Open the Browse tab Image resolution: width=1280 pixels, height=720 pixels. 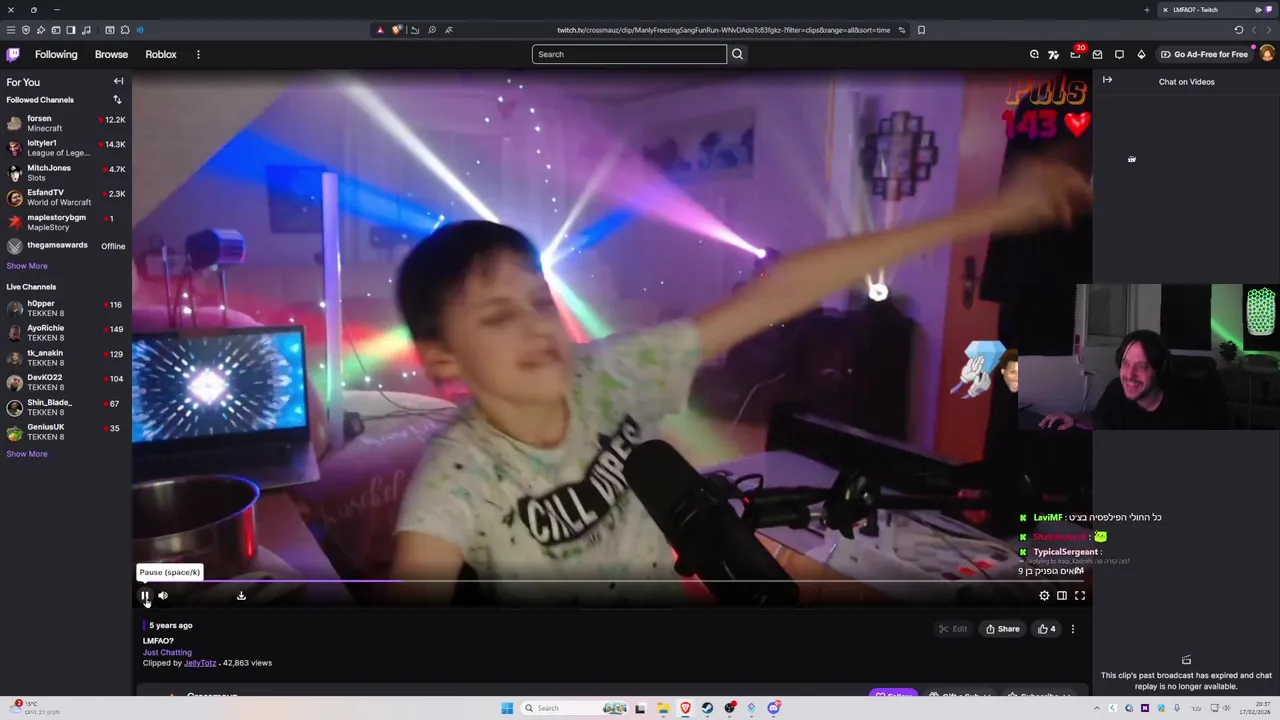click(111, 55)
